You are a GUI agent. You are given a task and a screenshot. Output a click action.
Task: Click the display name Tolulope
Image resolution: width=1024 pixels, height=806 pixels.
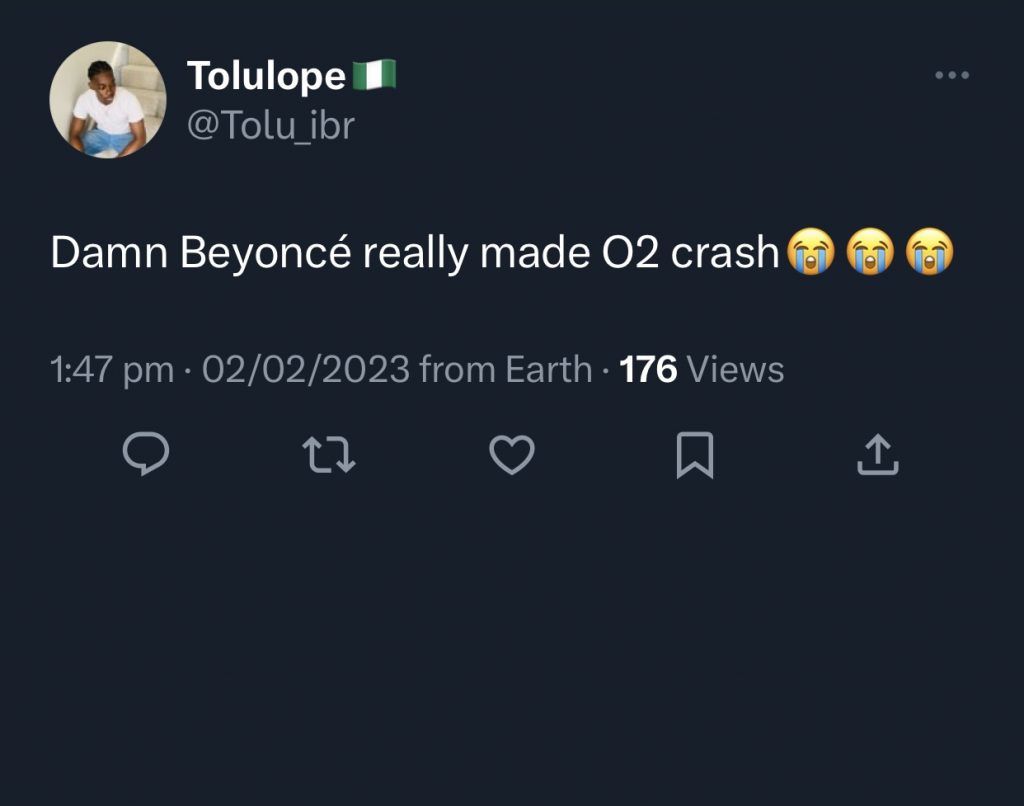(x=266, y=75)
